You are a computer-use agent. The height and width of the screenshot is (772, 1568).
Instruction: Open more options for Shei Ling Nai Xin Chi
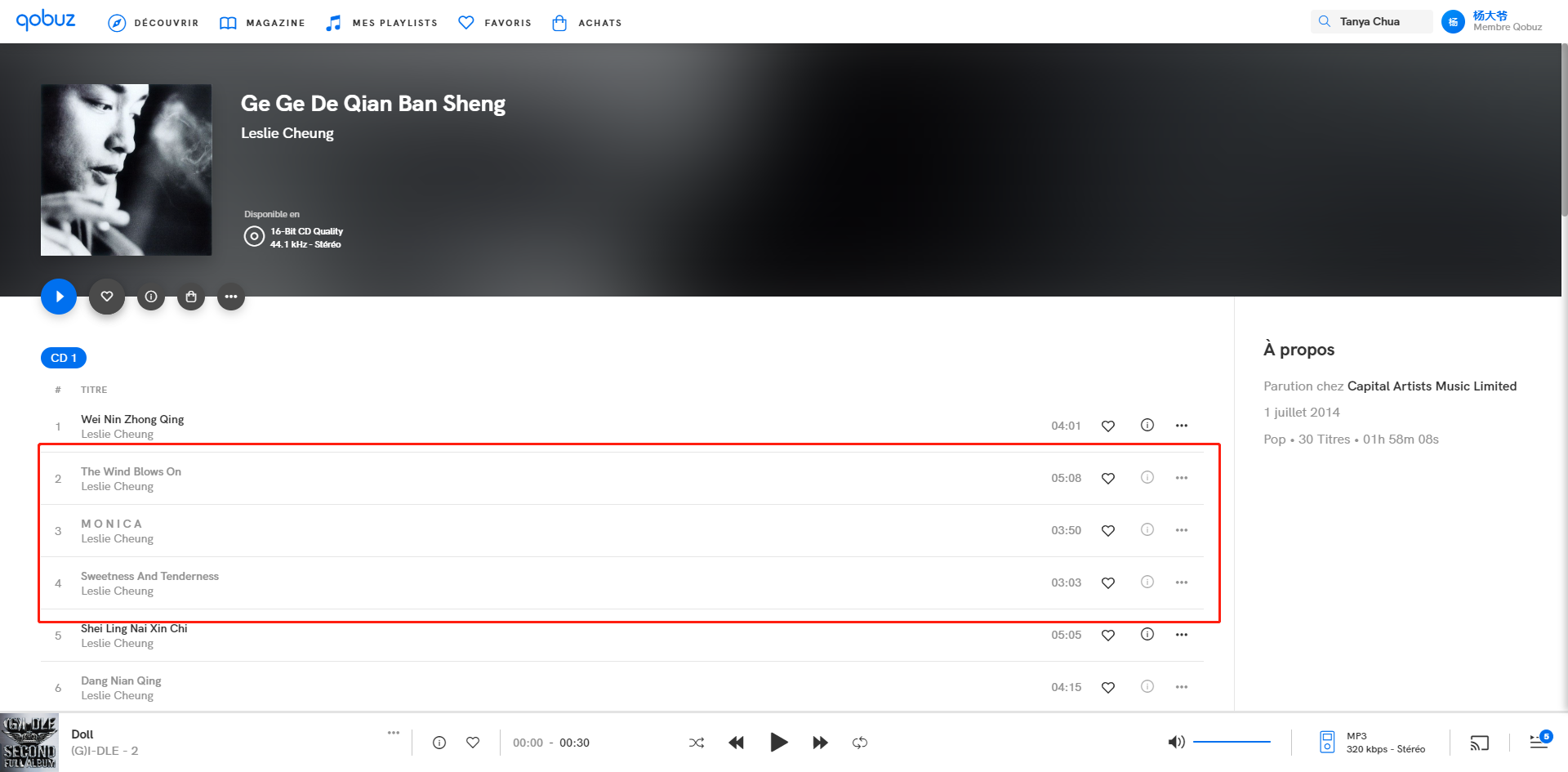[x=1182, y=635]
